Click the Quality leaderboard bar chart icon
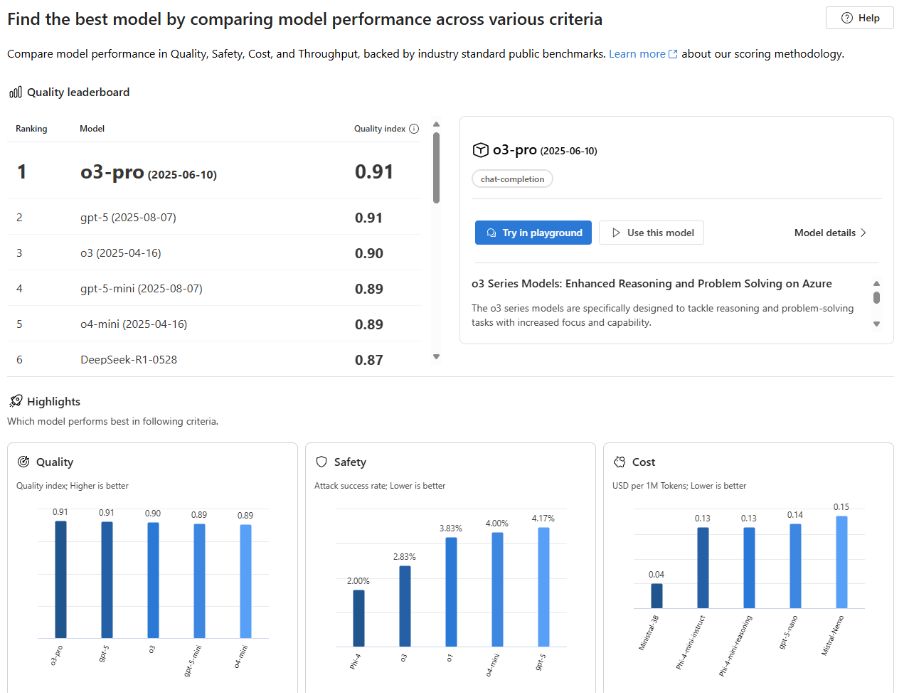Viewport: 903px width, 693px height. pos(15,92)
